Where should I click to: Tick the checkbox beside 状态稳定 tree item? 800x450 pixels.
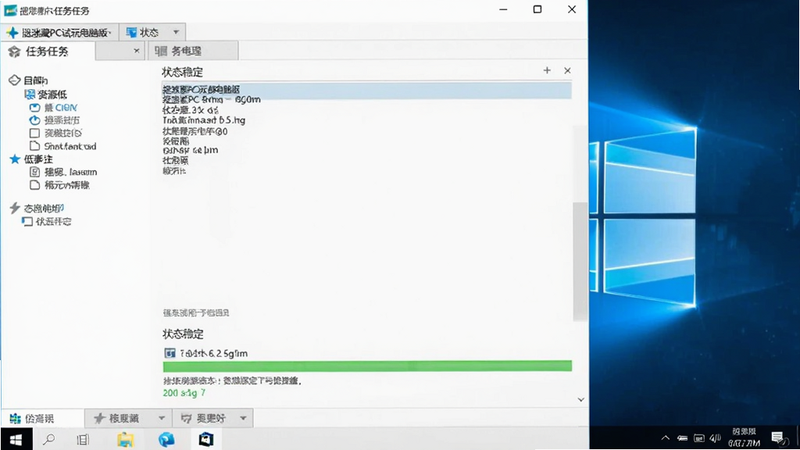(27, 221)
